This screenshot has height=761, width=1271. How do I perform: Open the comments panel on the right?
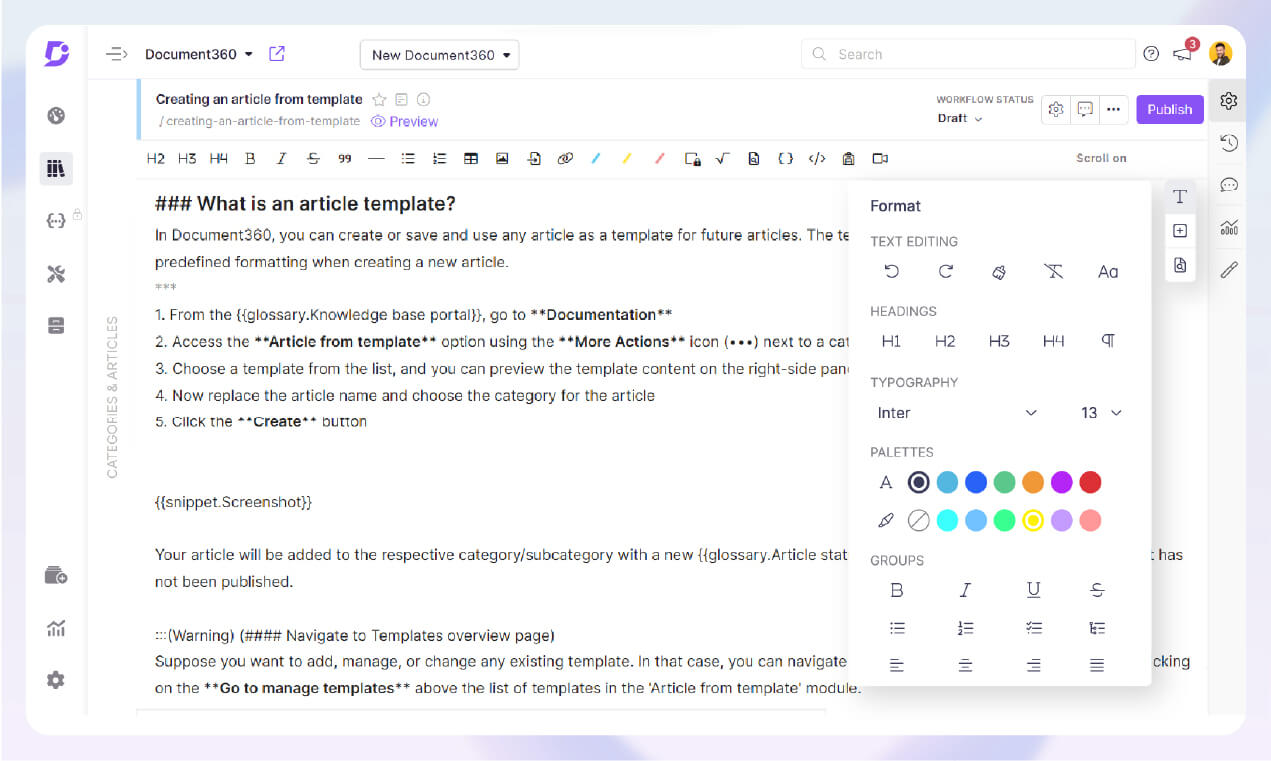1228,184
